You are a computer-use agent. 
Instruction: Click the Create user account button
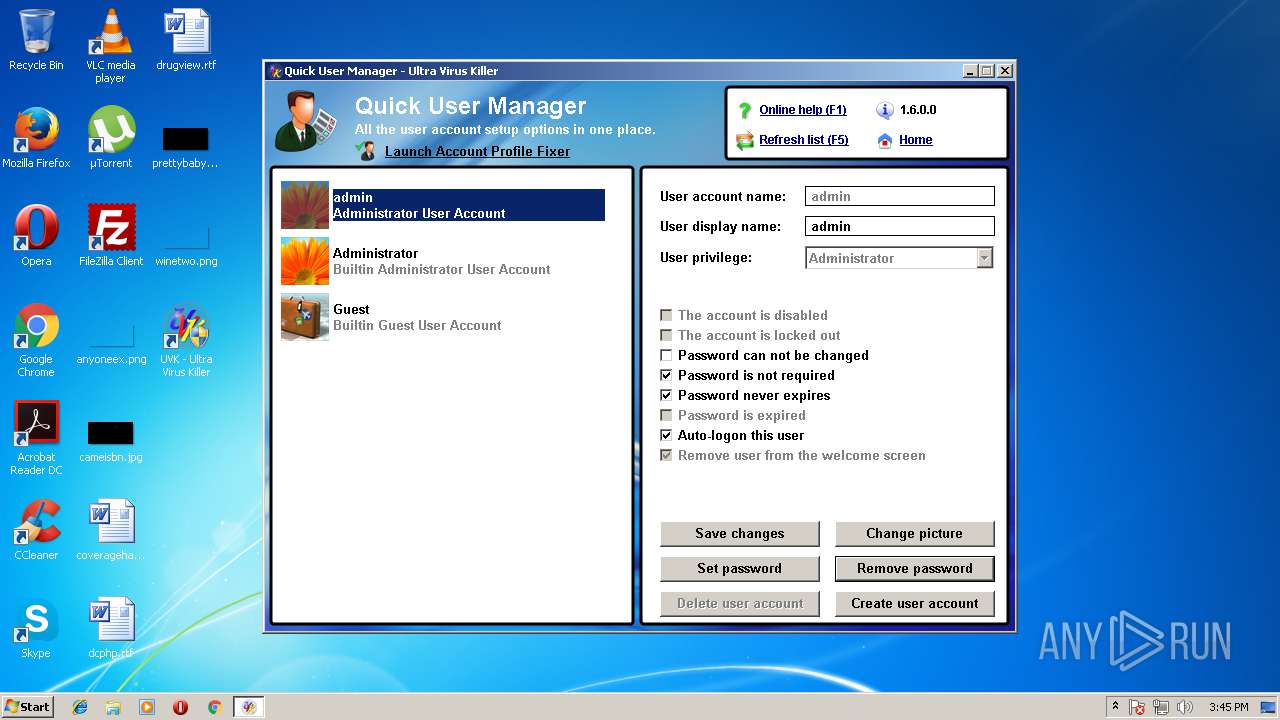pyautogui.click(x=915, y=603)
